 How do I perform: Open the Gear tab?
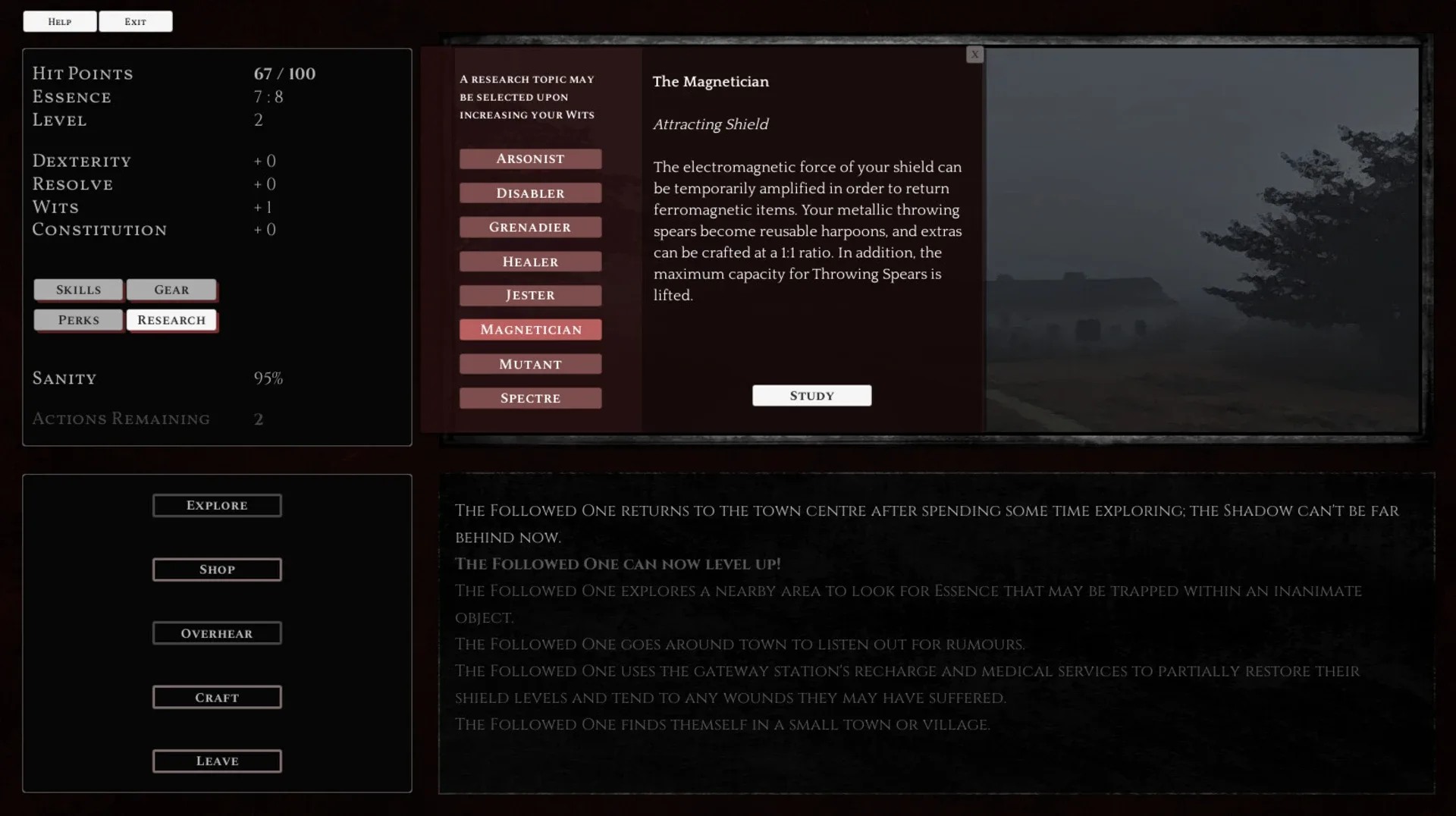[171, 290]
